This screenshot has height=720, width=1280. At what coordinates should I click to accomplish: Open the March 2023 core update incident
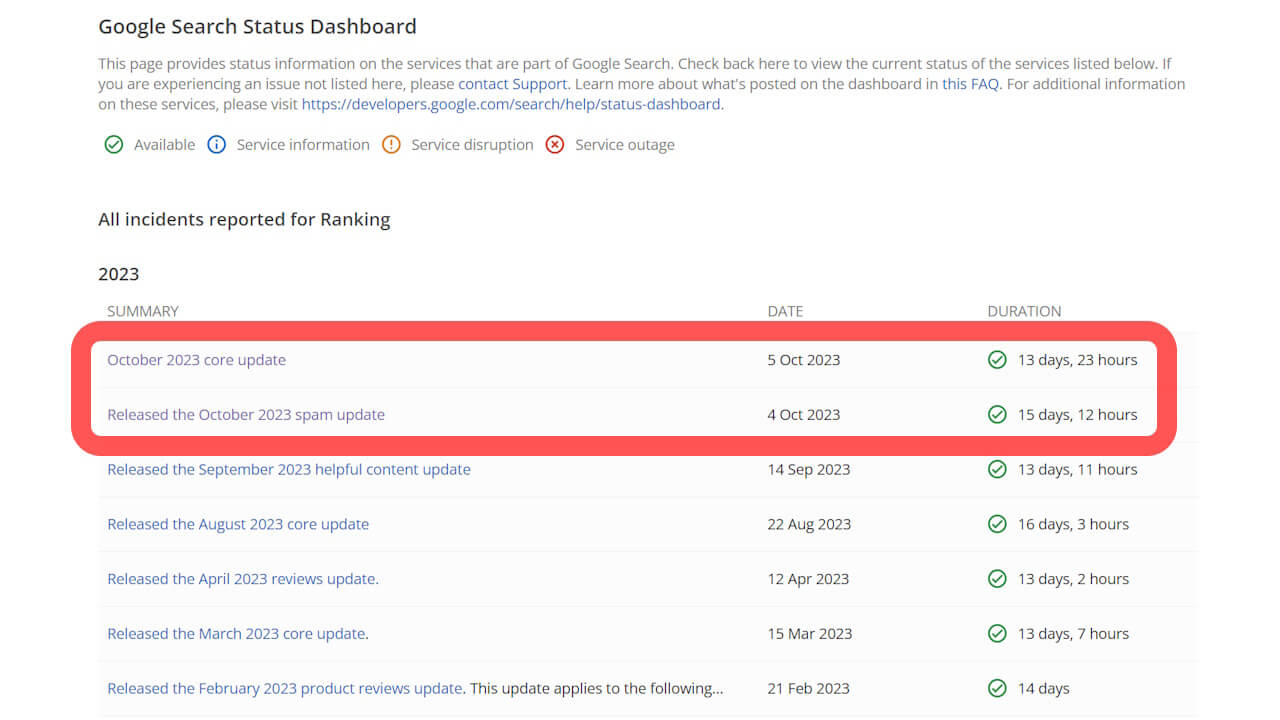click(236, 634)
